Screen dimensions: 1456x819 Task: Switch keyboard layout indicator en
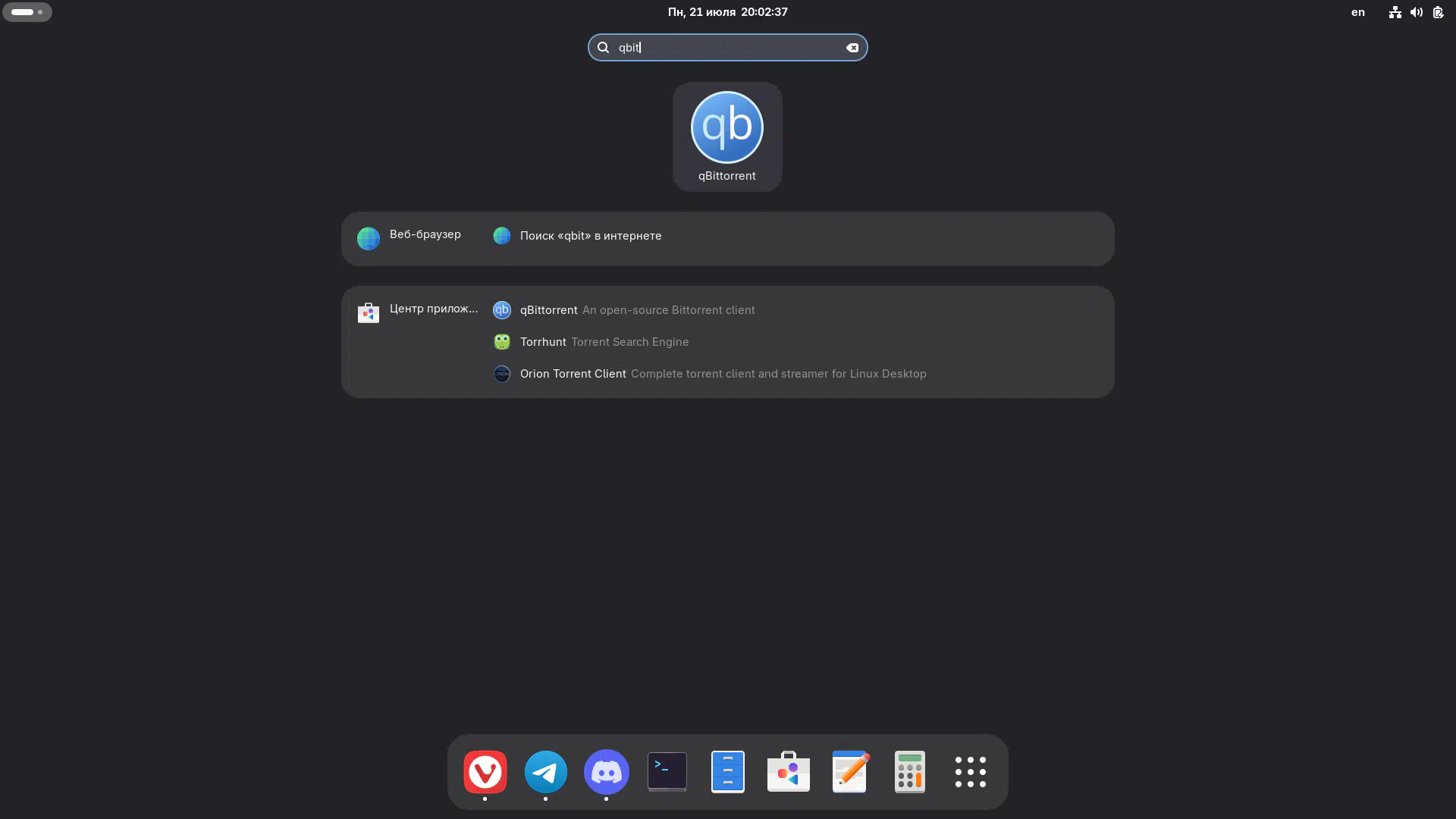(x=1358, y=12)
